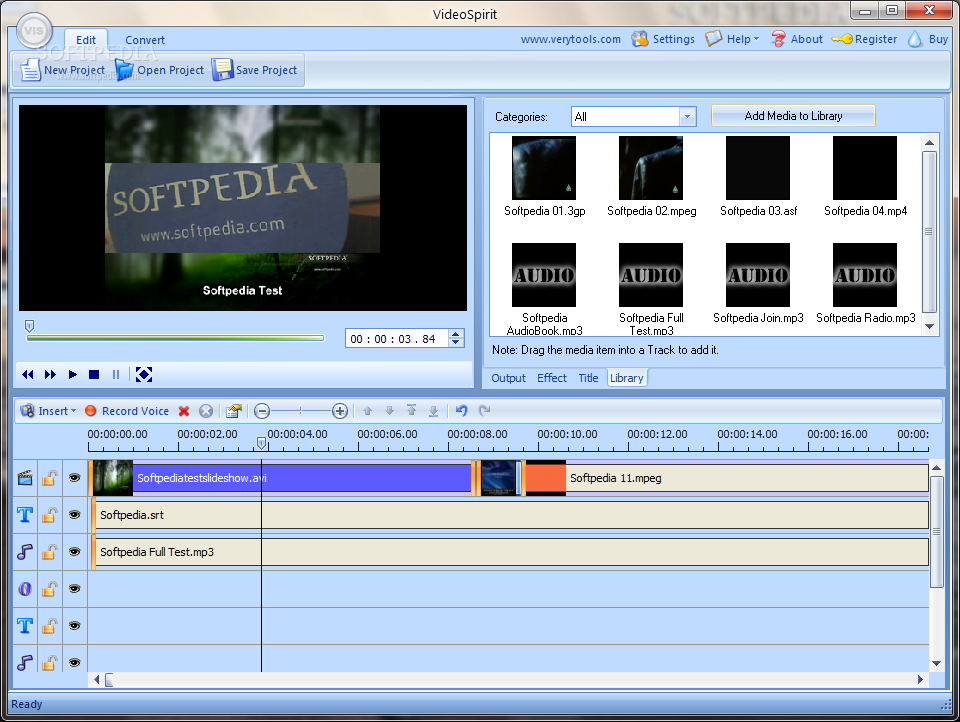Toggle full screen preview icon
Screen dimensions: 960x722
coord(144,374)
